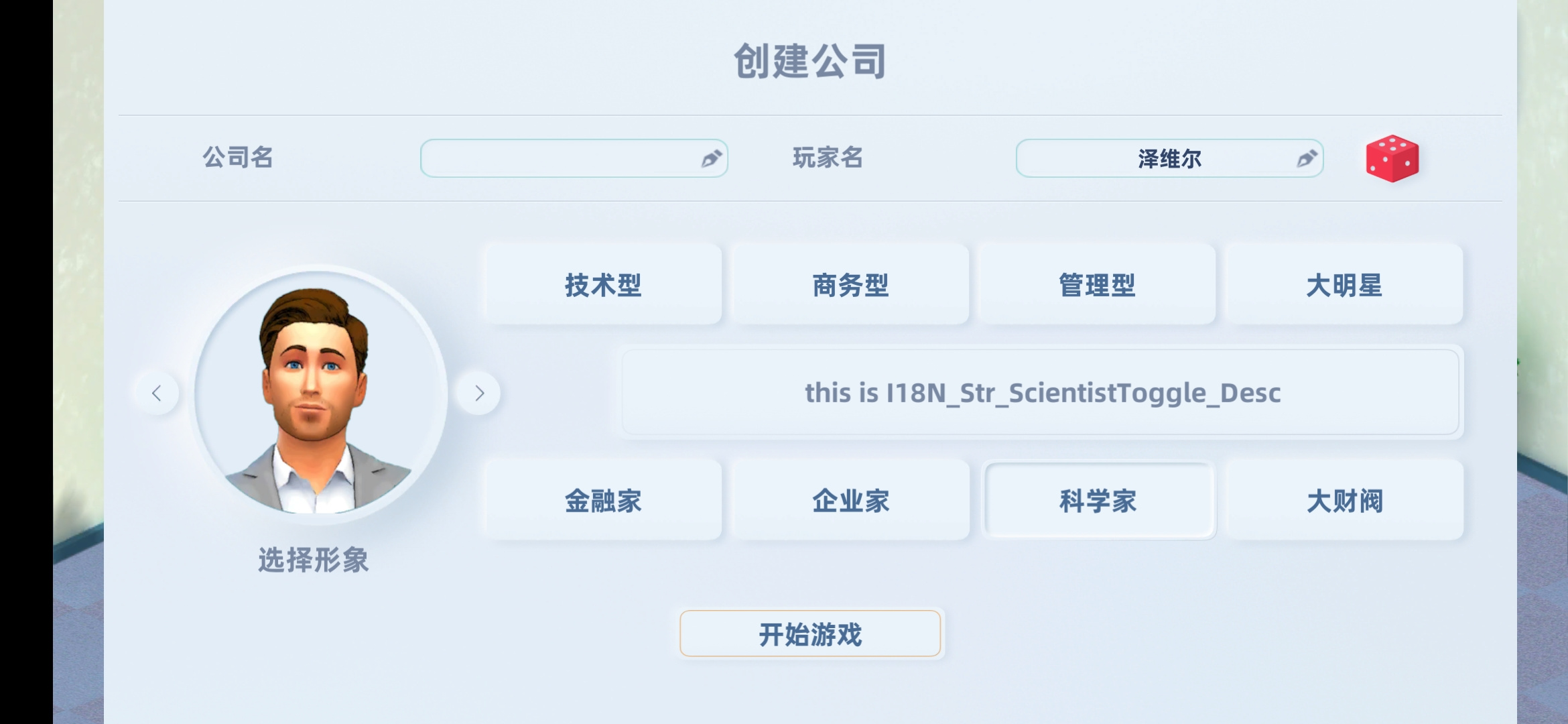Choose the 金融家 background option
Image resolution: width=1568 pixels, height=724 pixels.
[603, 500]
